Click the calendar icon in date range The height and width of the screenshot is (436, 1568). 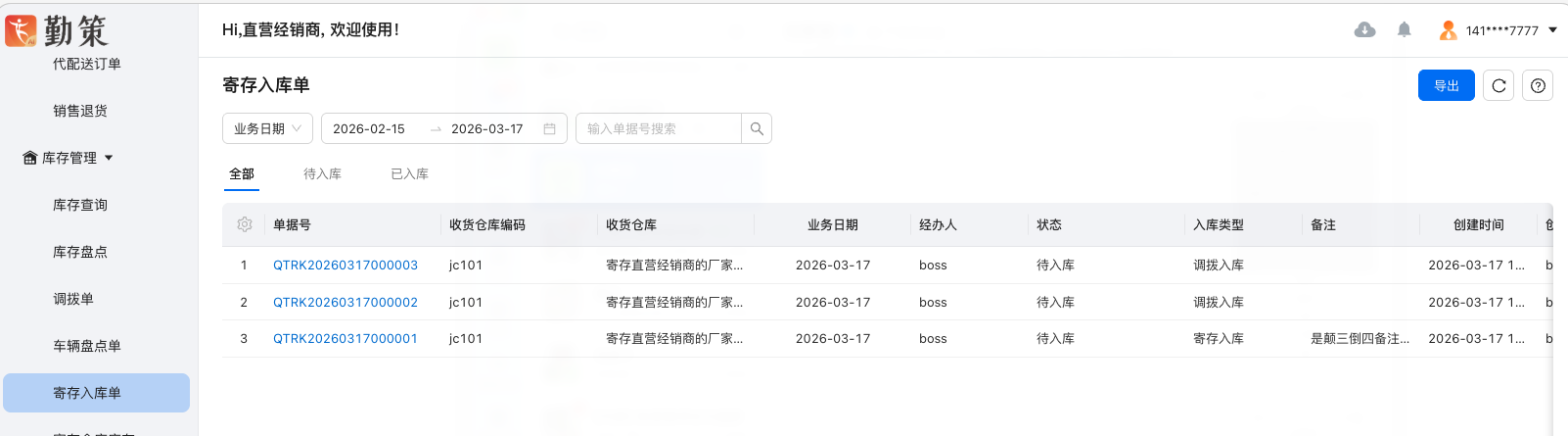549,128
